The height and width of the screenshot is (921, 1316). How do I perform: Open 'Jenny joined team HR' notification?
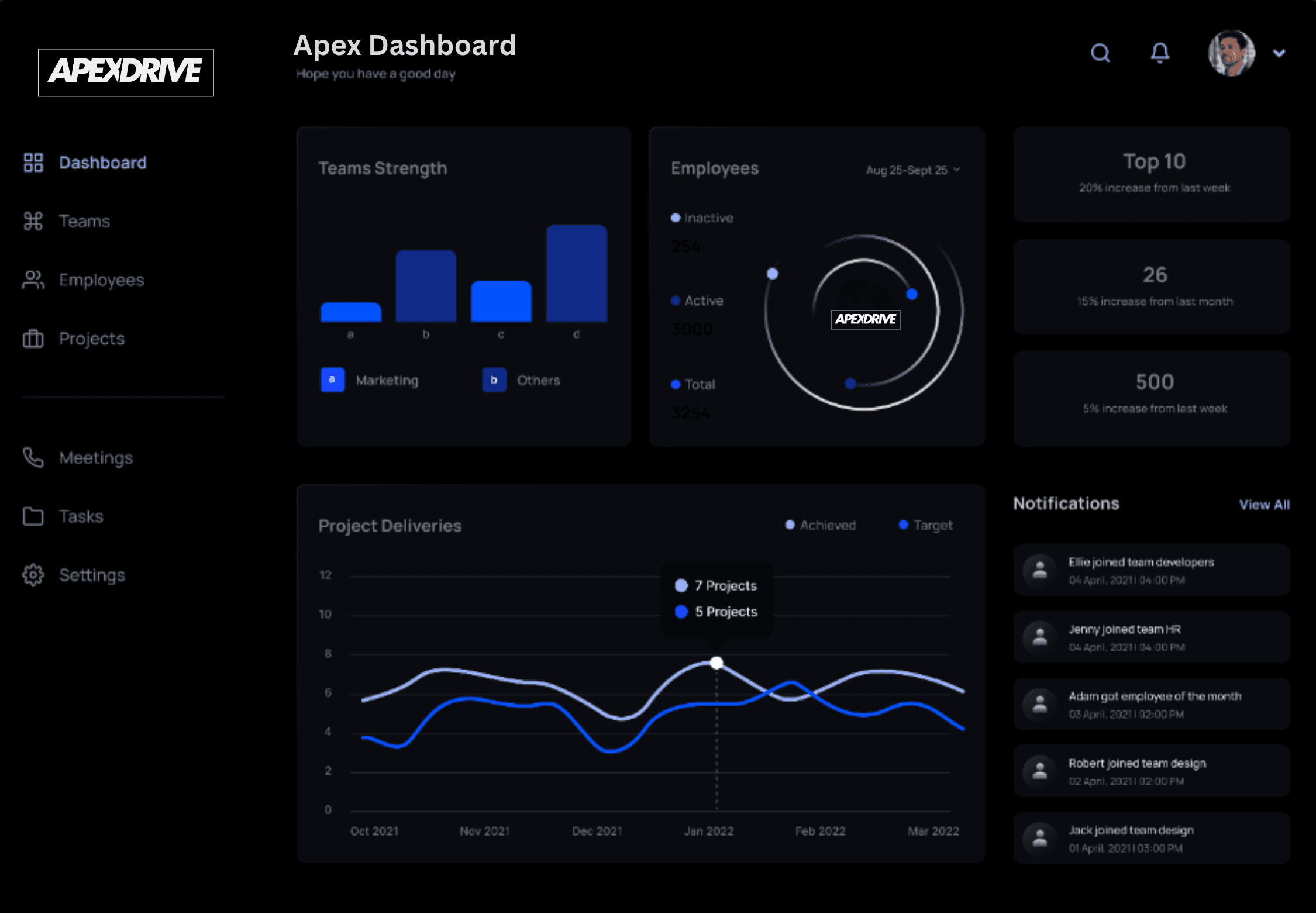point(1152,637)
